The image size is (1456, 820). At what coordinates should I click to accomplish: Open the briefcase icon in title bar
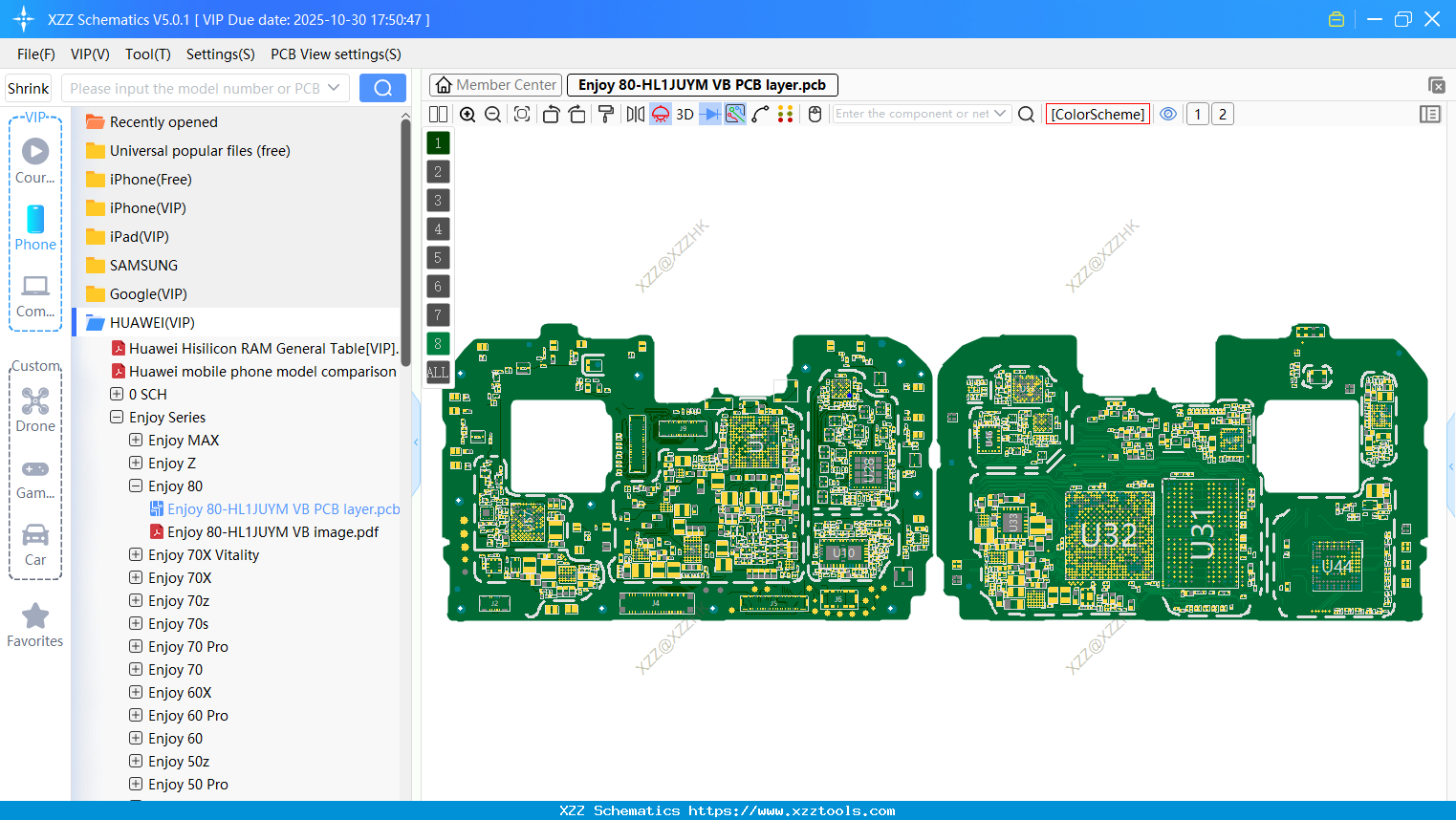pyautogui.click(x=1336, y=19)
